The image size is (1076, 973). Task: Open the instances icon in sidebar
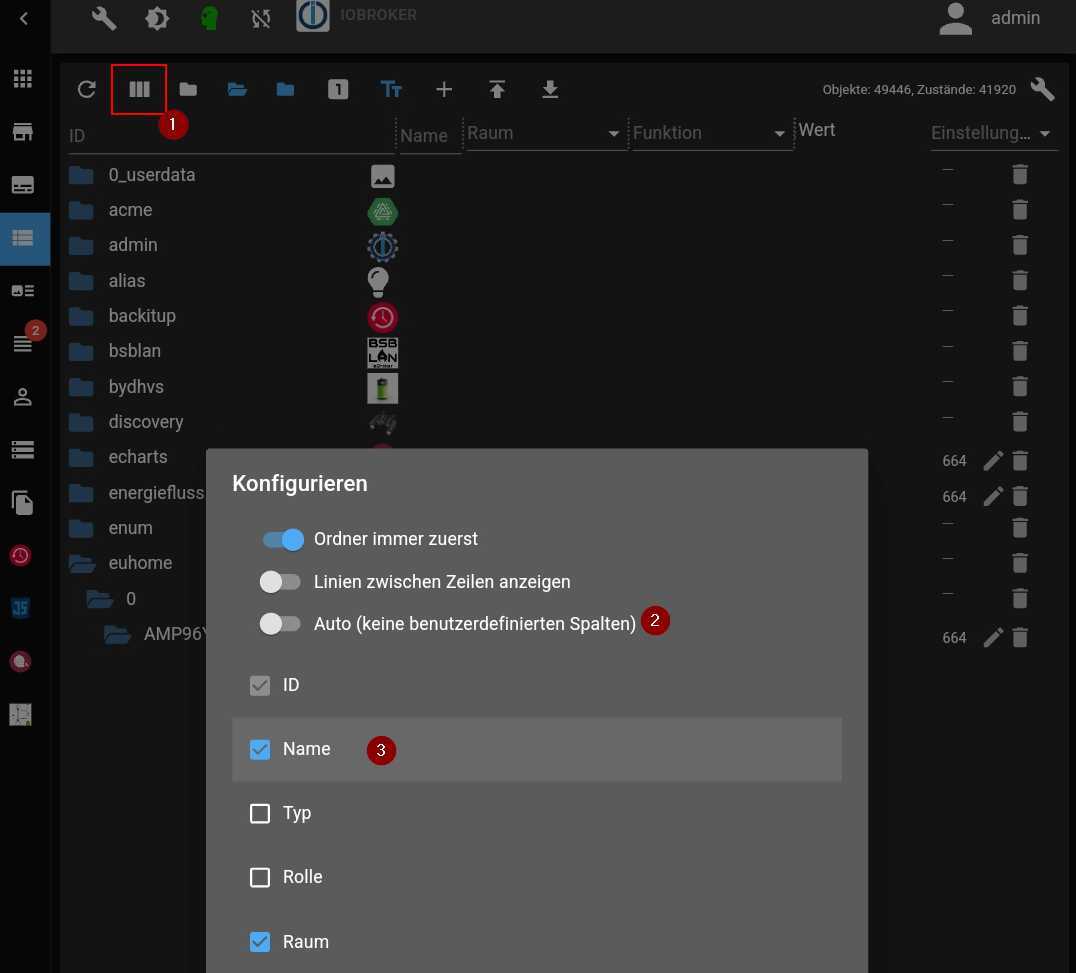click(x=23, y=185)
